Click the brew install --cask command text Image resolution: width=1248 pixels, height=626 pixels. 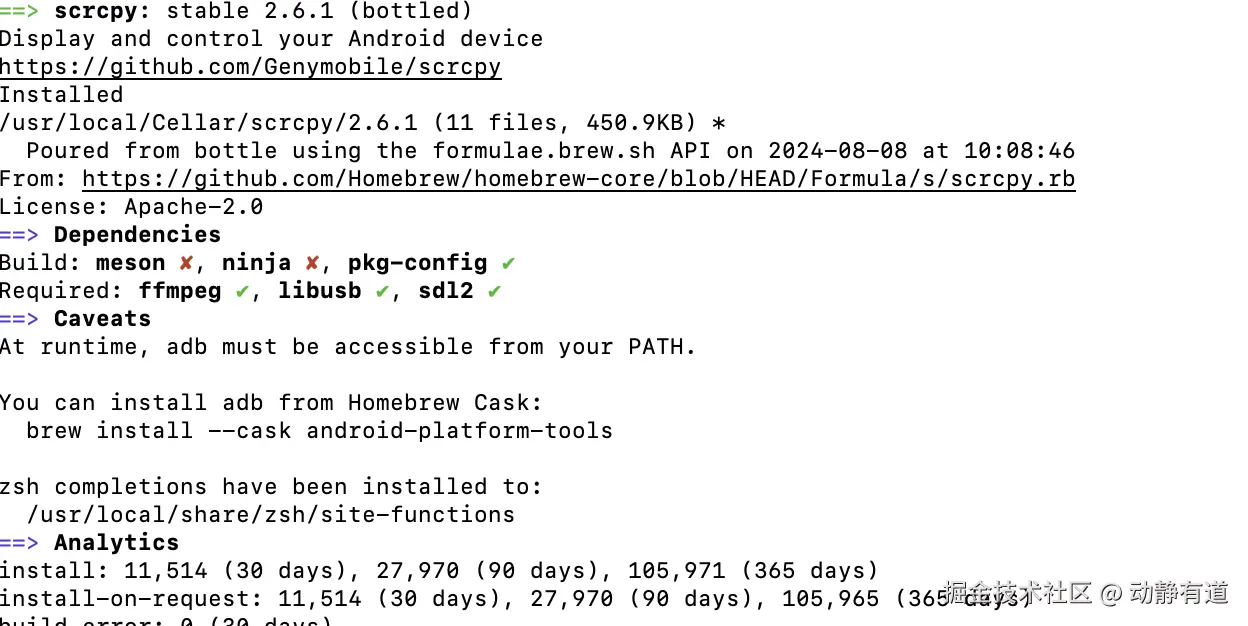tap(319, 431)
